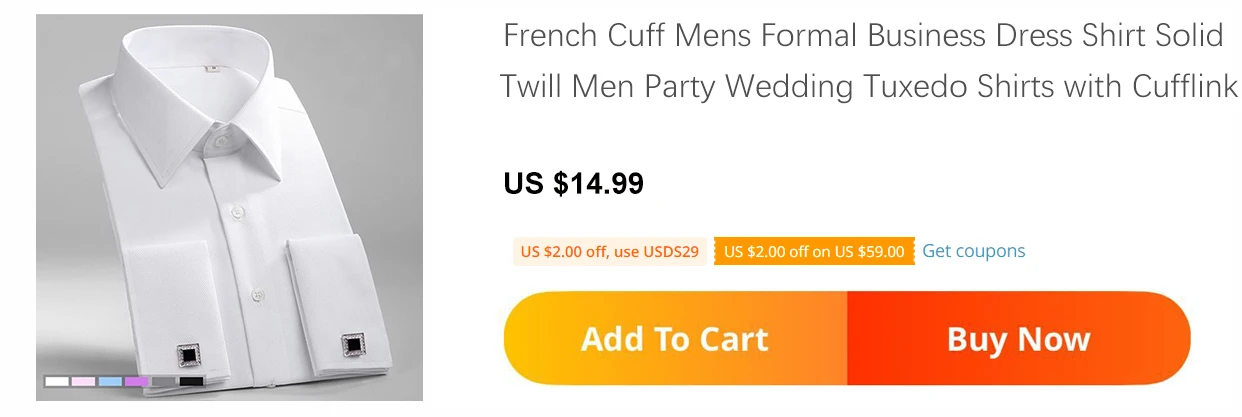Click the Add To Cart button

pos(675,339)
